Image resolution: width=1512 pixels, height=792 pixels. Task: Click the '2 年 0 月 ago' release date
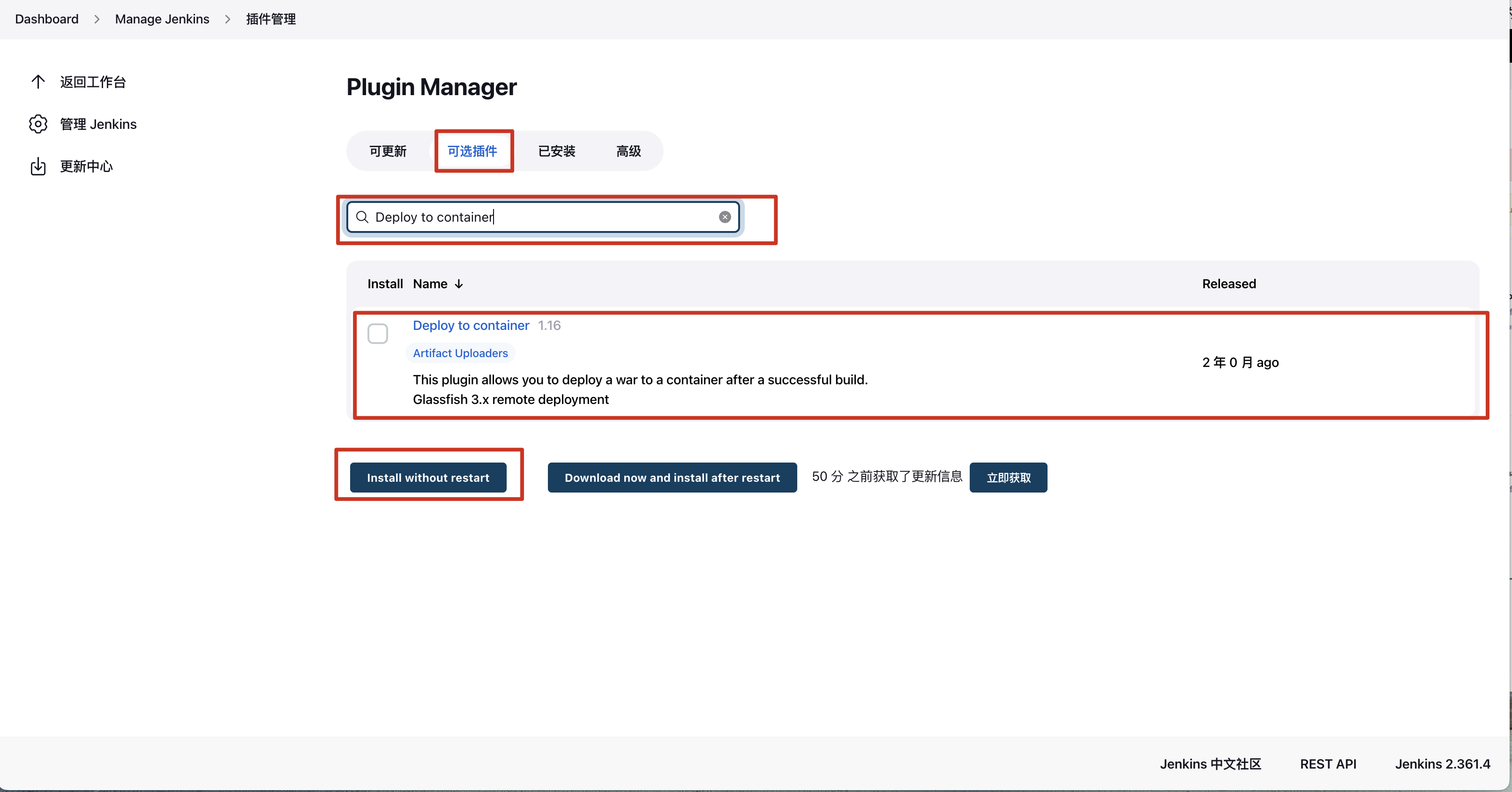coord(1240,362)
